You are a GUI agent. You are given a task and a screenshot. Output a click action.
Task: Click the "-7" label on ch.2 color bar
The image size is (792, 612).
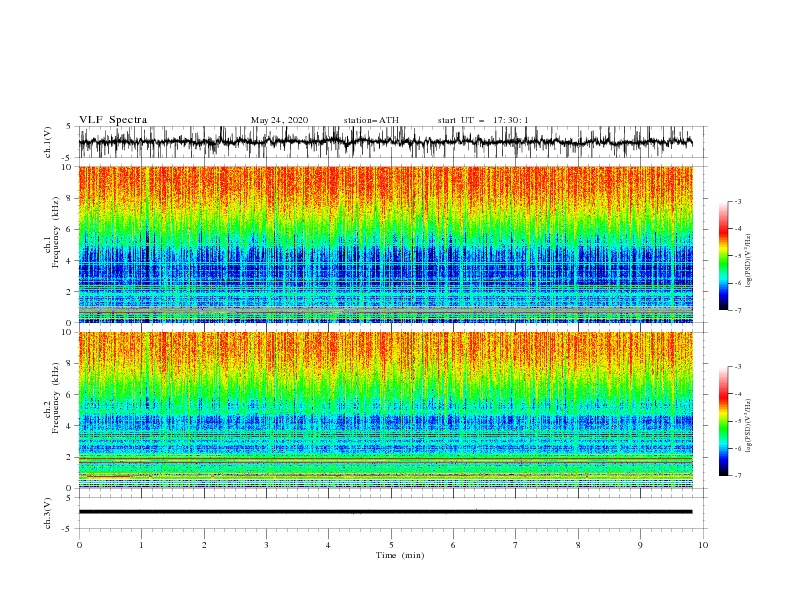click(x=738, y=476)
